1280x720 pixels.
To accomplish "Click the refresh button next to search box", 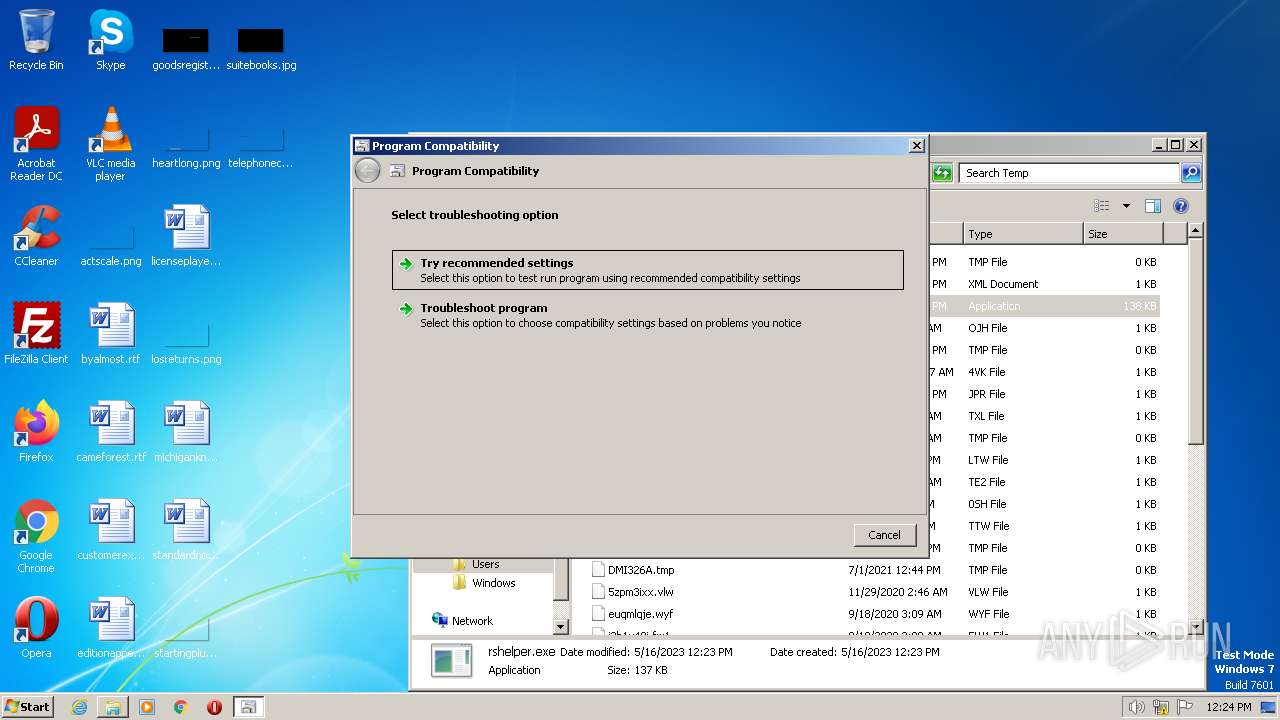I will [942, 173].
